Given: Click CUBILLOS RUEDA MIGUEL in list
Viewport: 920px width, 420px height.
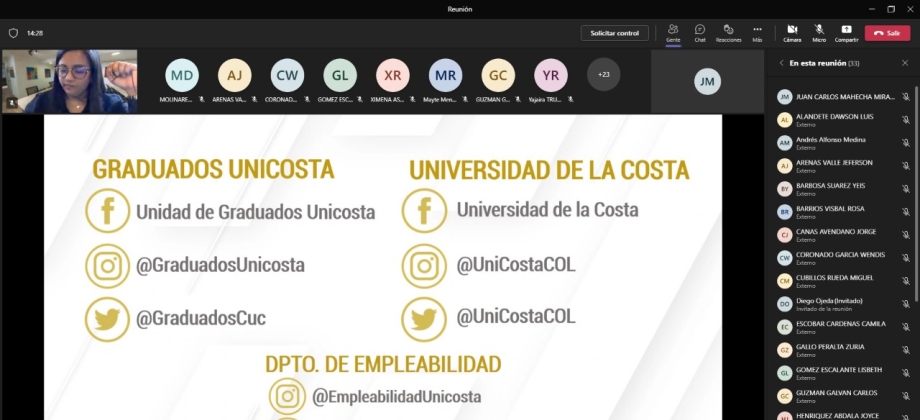Looking at the screenshot, I should pos(843,281).
